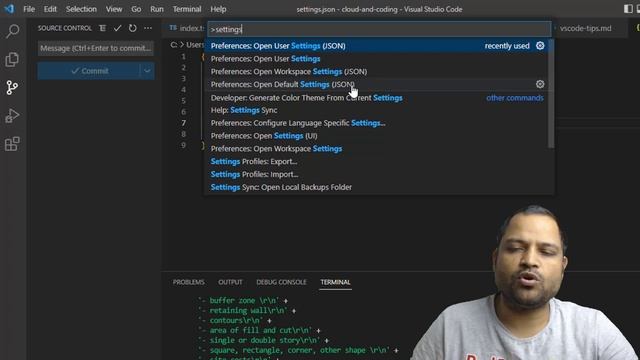Click the Commit button
This screenshot has width=640, height=360.
pyautogui.click(x=89, y=71)
